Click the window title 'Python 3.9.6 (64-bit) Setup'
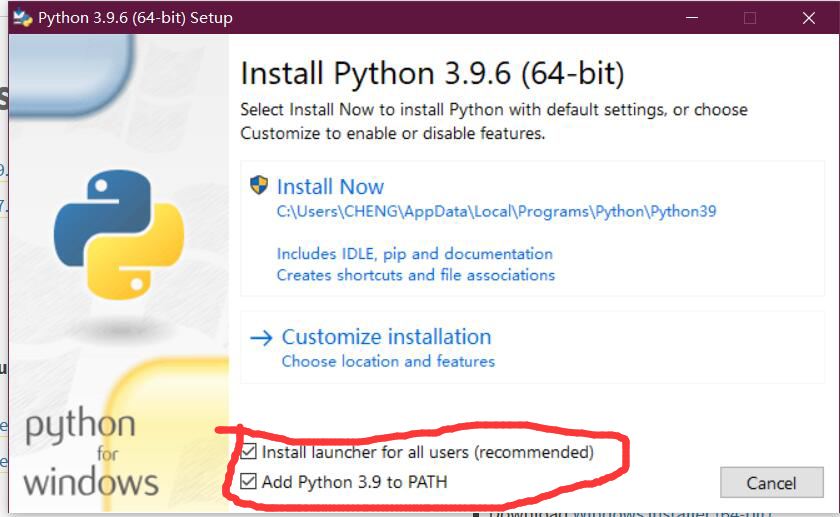 pyautogui.click(x=135, y=18)
